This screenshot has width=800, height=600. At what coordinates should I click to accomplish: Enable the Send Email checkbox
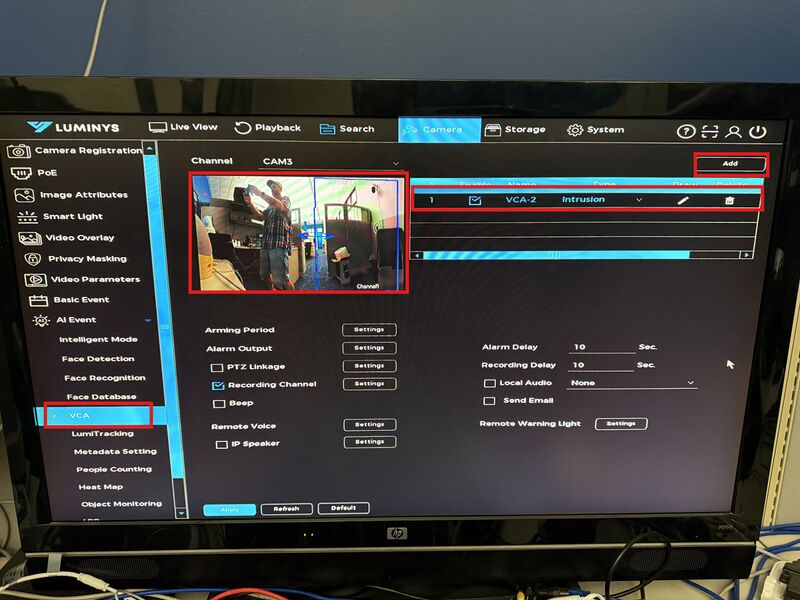(x=489, y=401)
